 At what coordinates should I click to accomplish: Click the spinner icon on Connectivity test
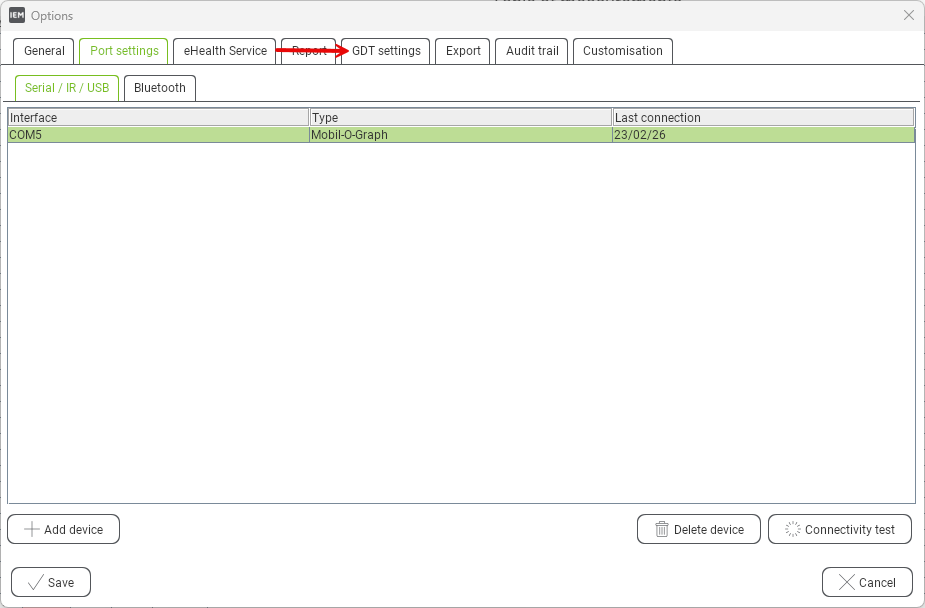(x=793, y=529)
